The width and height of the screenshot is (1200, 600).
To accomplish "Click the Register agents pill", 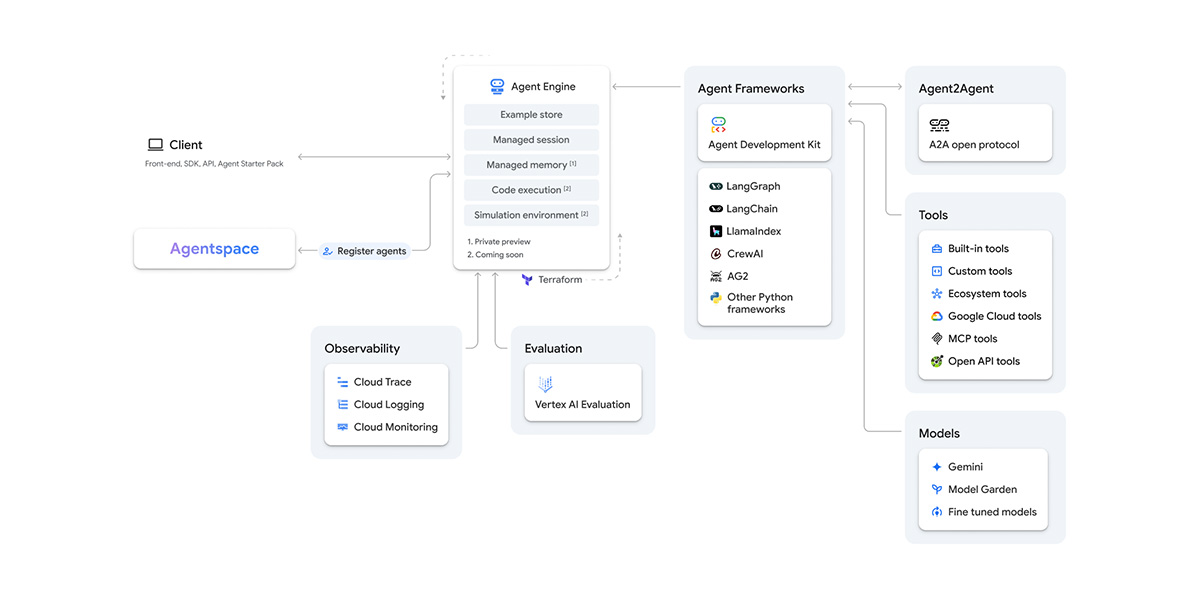I will [x=365, y=251].
